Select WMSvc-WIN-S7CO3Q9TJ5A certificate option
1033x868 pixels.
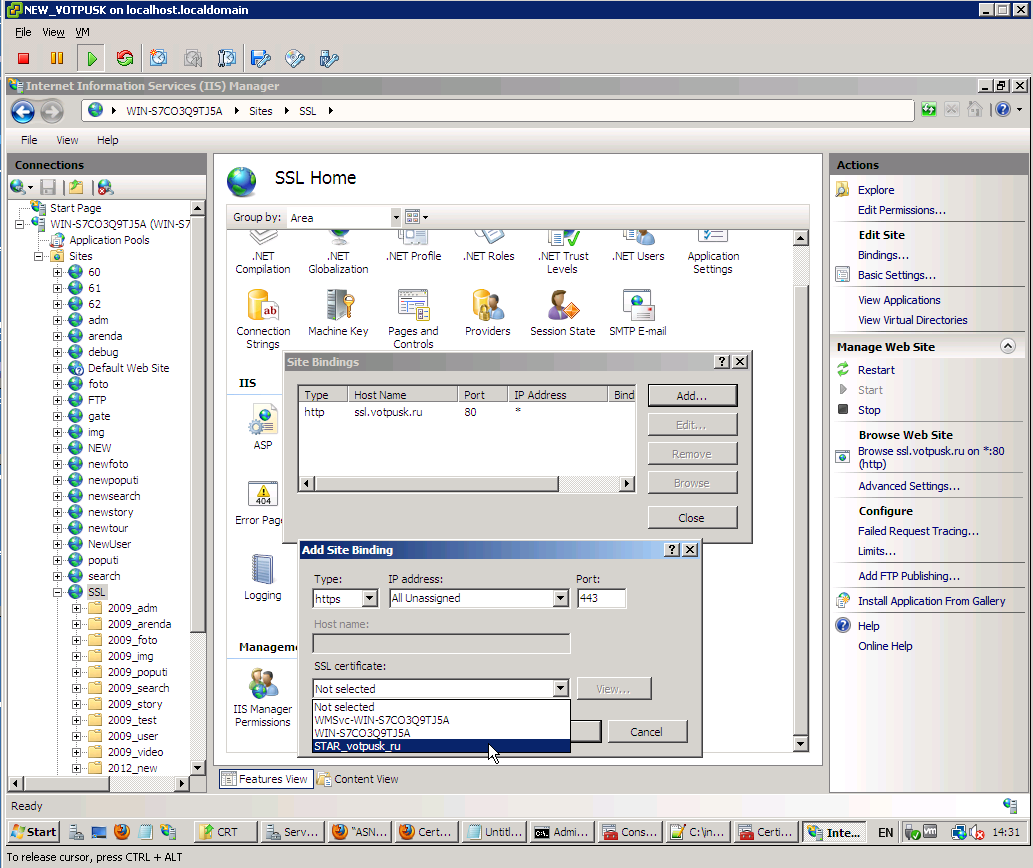441,720
